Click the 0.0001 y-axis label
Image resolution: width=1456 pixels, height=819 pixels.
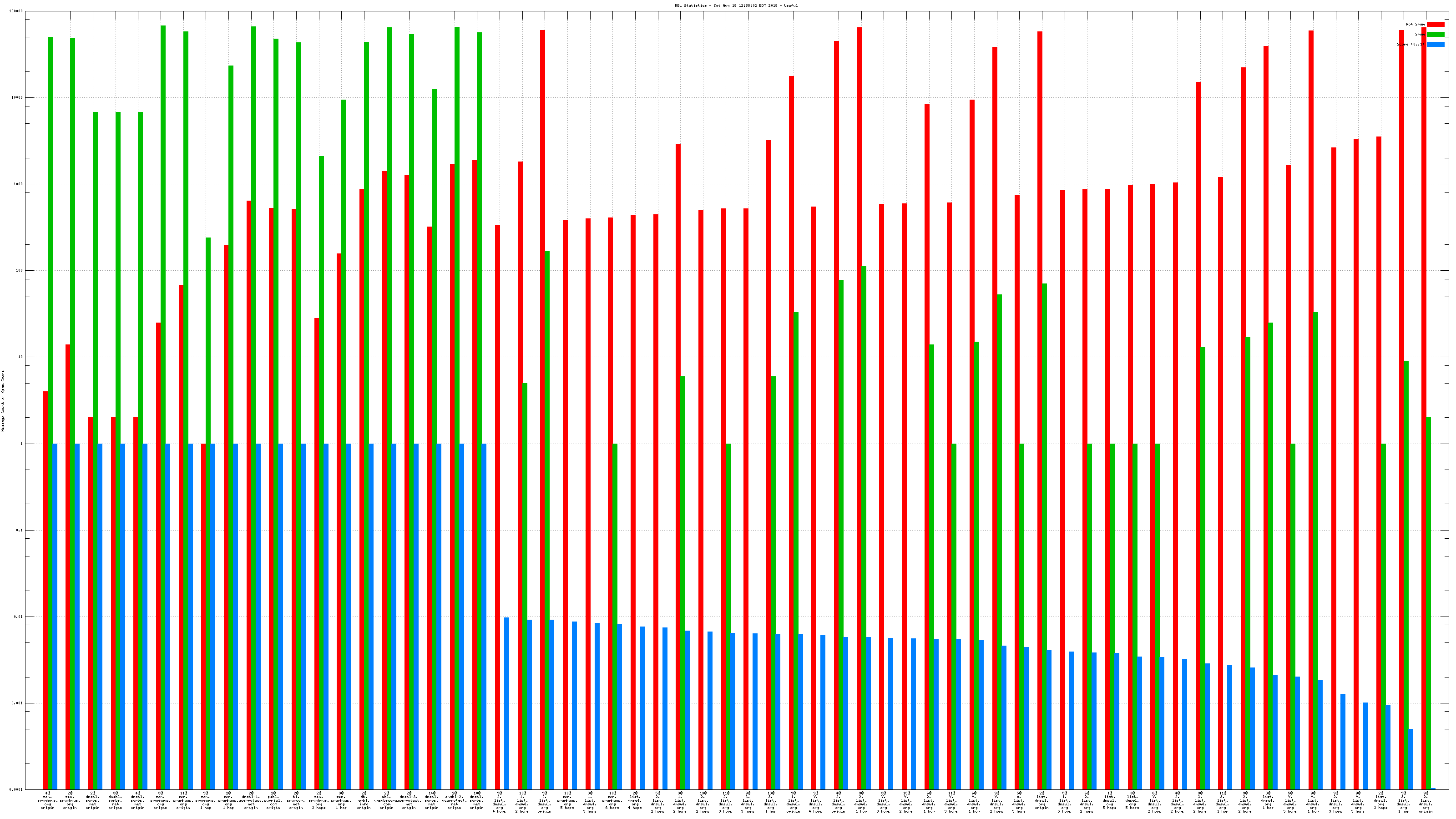pyautogui.click(x=17, y=789)
